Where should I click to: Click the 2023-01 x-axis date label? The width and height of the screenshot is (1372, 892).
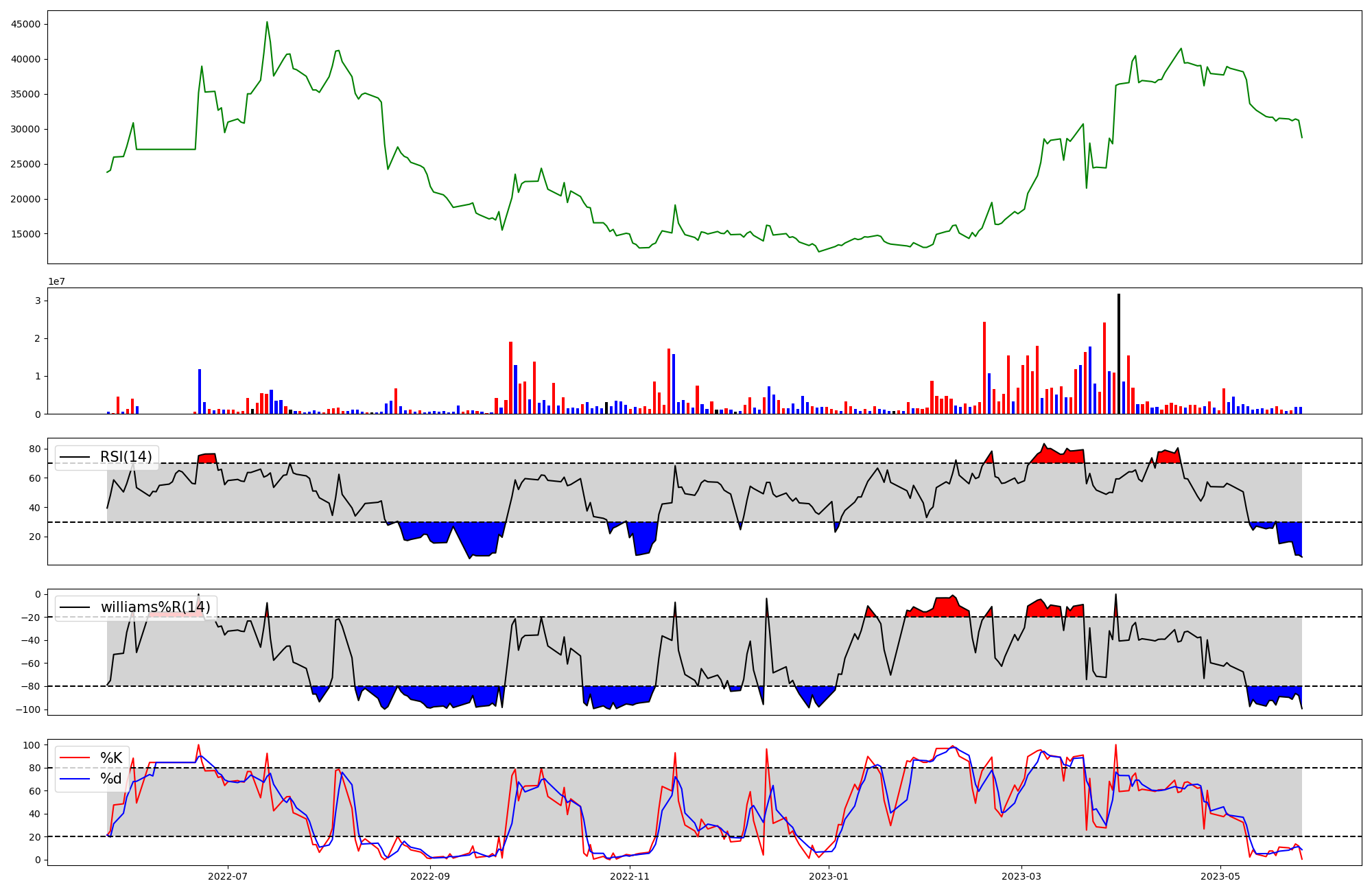point(829,876)
